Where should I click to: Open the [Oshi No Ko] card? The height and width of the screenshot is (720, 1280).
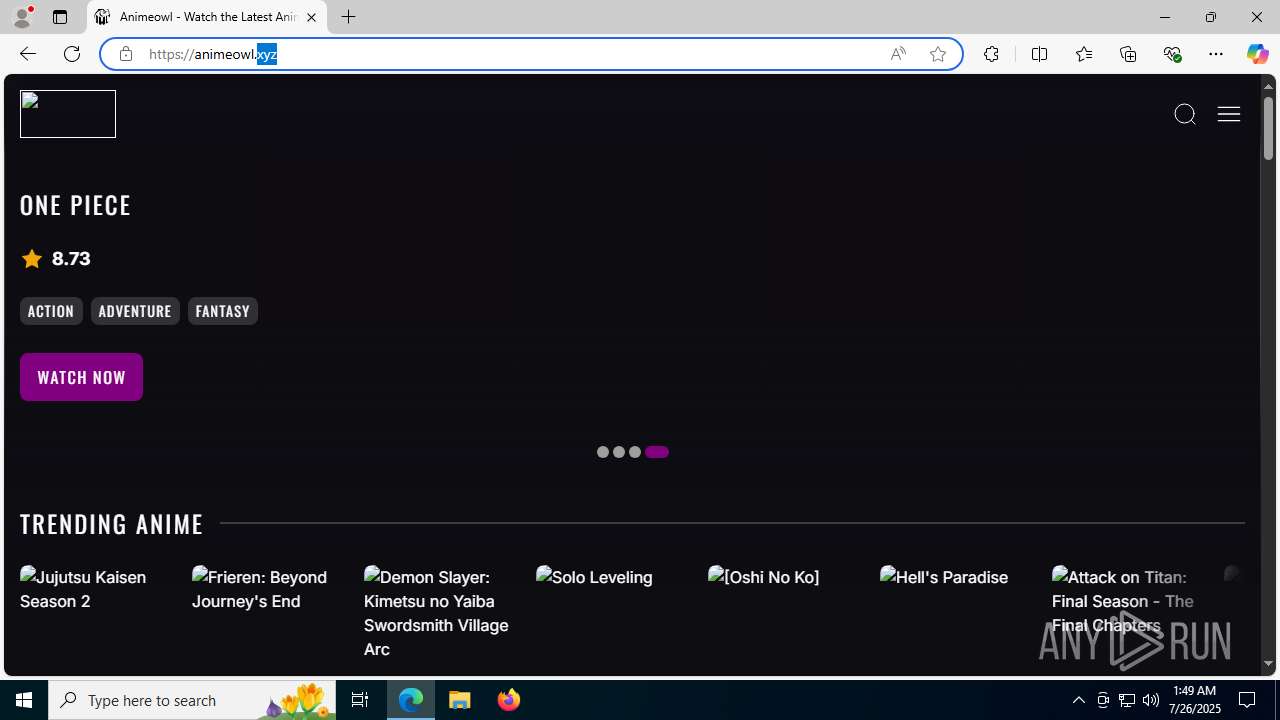764,577
